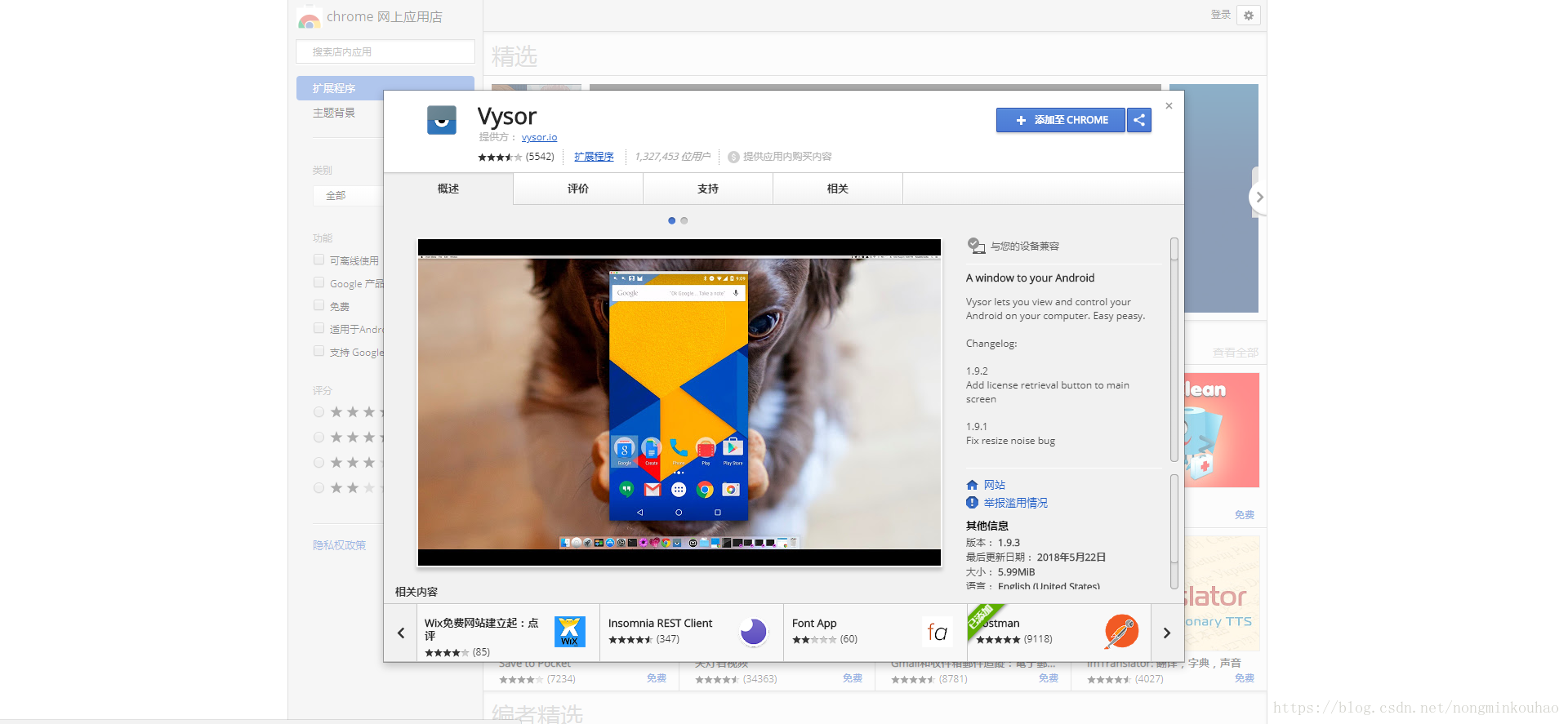Click the Vysor app icon

pyautogui.click(x=442, y=120)
